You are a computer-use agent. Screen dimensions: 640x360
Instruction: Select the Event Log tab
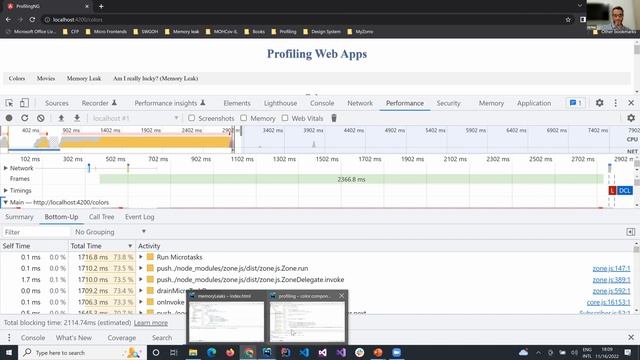(x=140, y=217)
